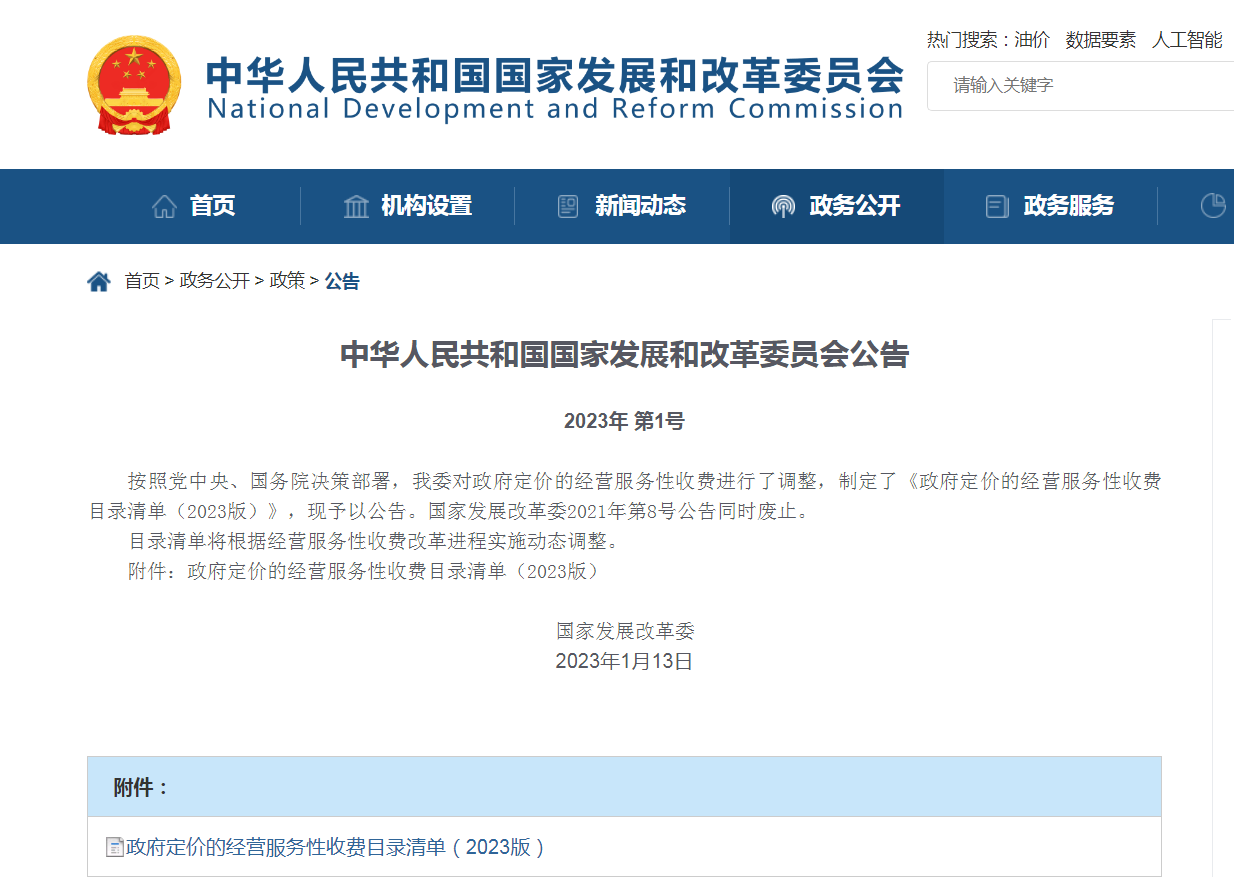Click the national emblem logo
This screenshot has width=1234, height=877.
tap(135, 85)
